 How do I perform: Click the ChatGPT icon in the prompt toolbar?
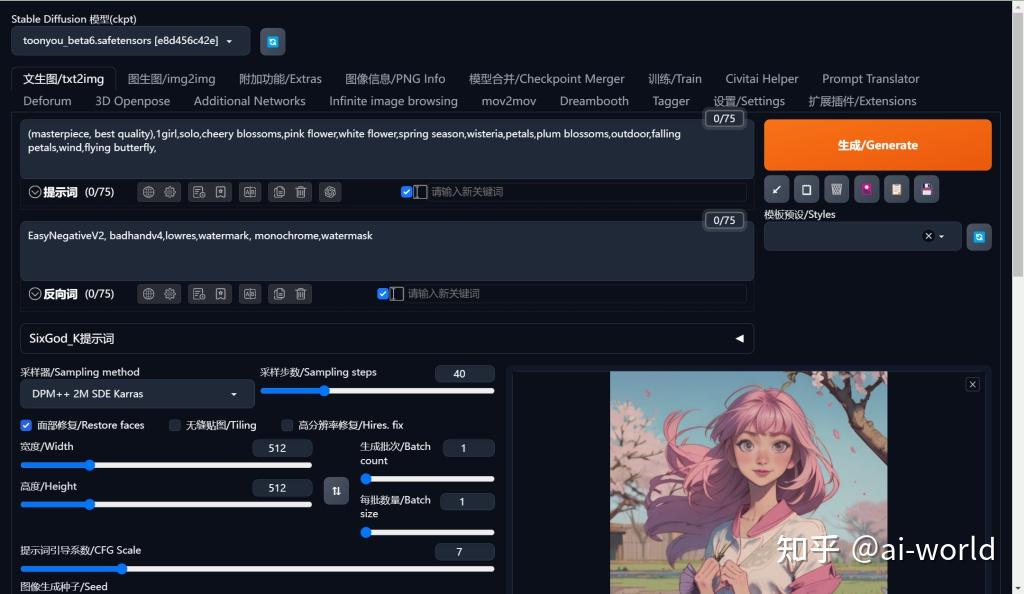pos(330,191)
